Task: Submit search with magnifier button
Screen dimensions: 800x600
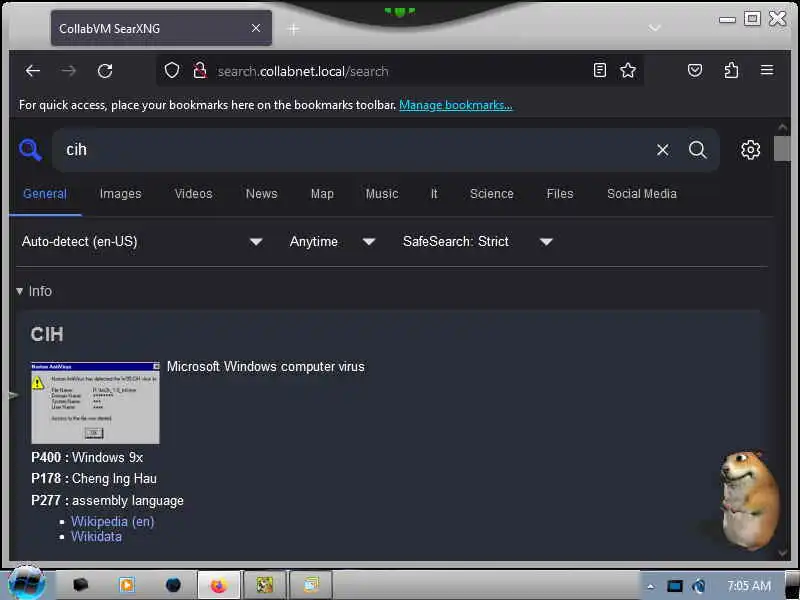Action: (697, 150)
